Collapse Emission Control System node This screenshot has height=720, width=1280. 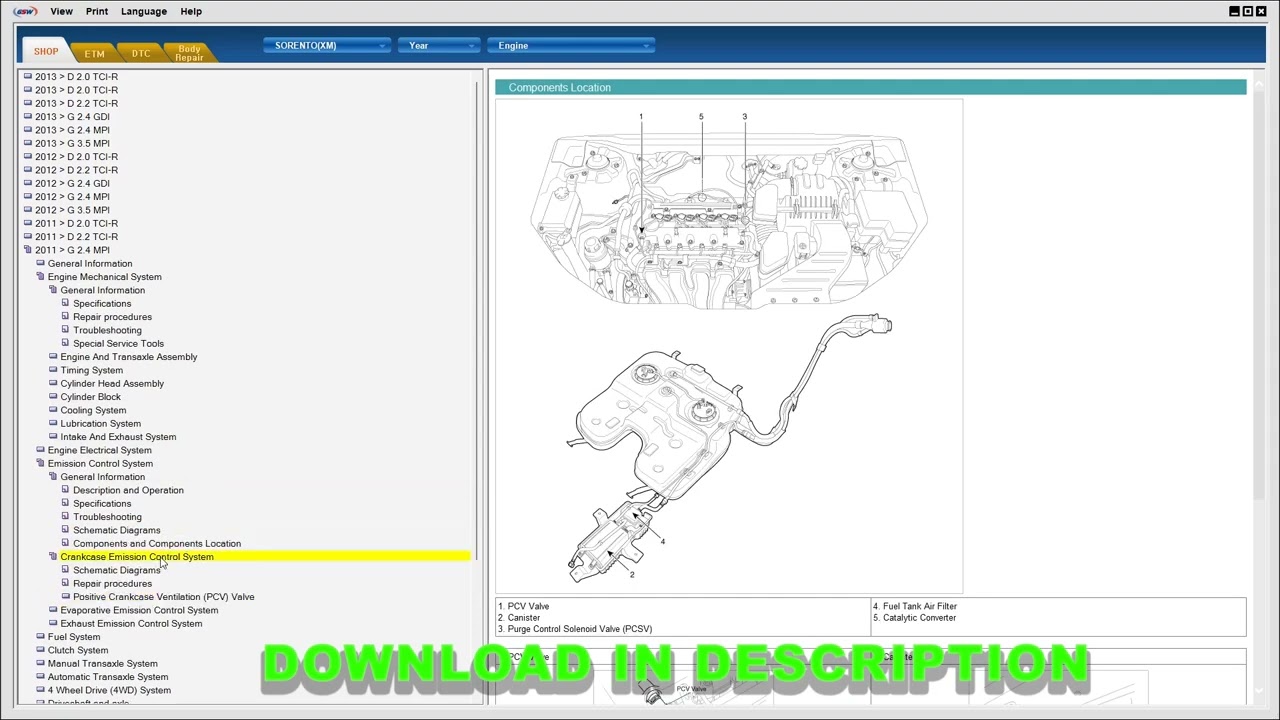[40, 463]
